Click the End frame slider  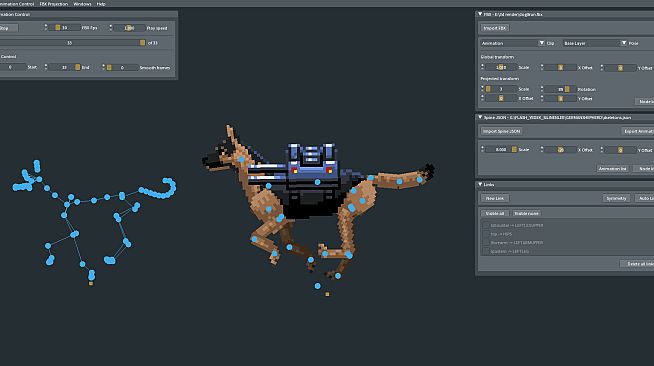65,67
